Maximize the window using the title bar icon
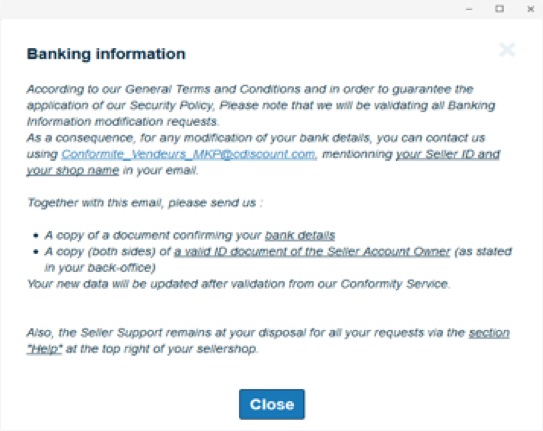543x431 pixels. coord(499,9)
